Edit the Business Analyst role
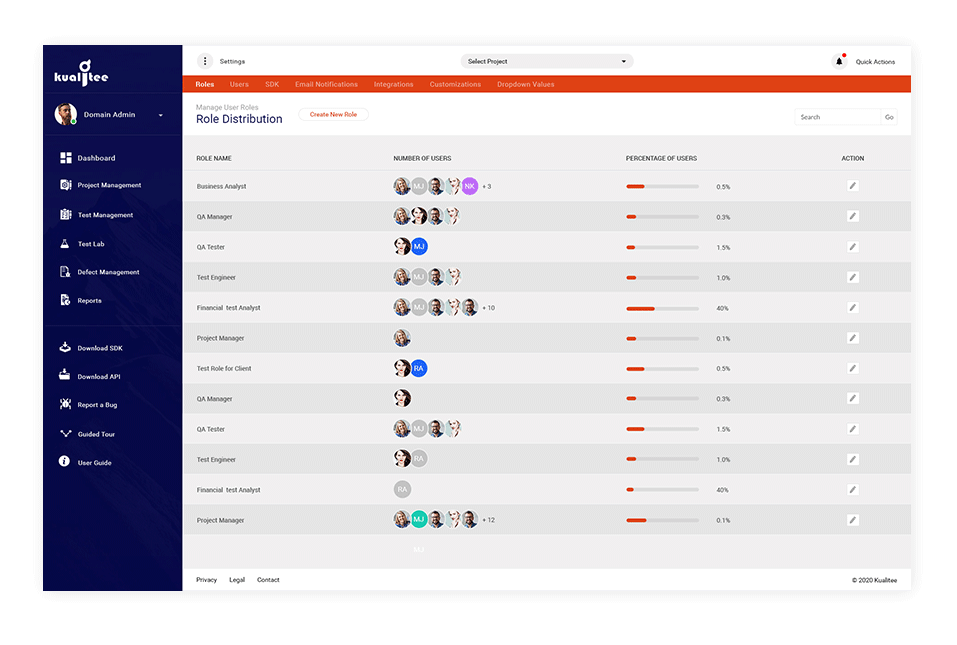 852,186
